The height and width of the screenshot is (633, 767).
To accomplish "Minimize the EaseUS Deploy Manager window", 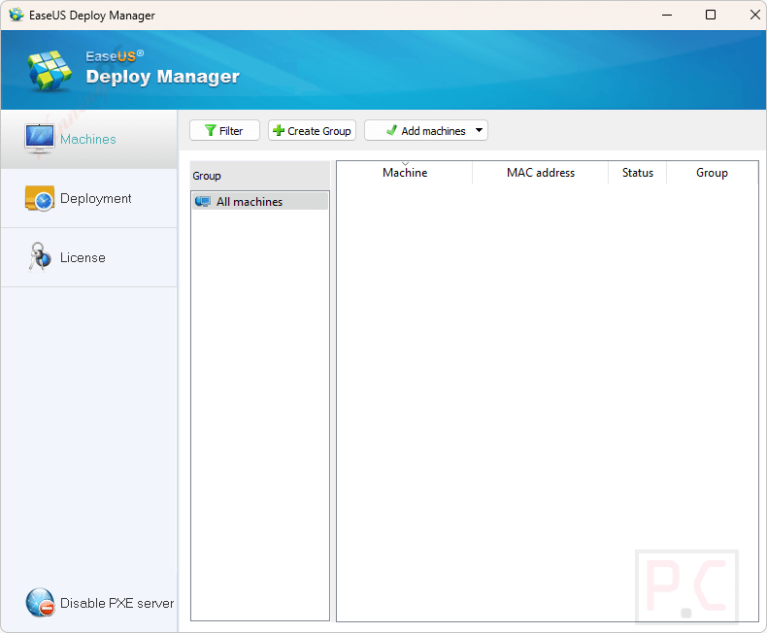I will tap(667, 15).
